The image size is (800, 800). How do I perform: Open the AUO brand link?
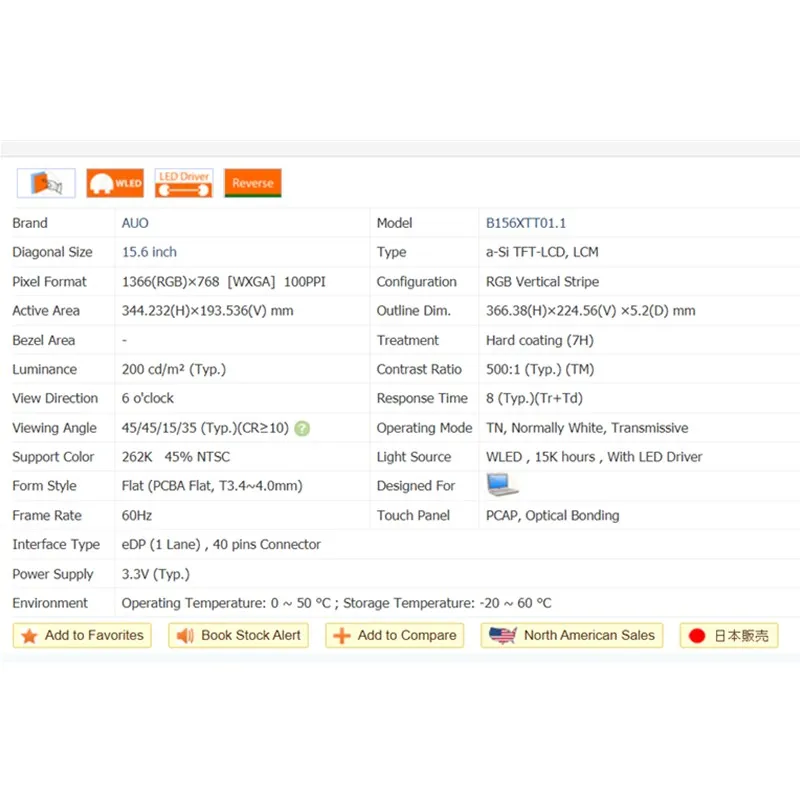(135, 223)
